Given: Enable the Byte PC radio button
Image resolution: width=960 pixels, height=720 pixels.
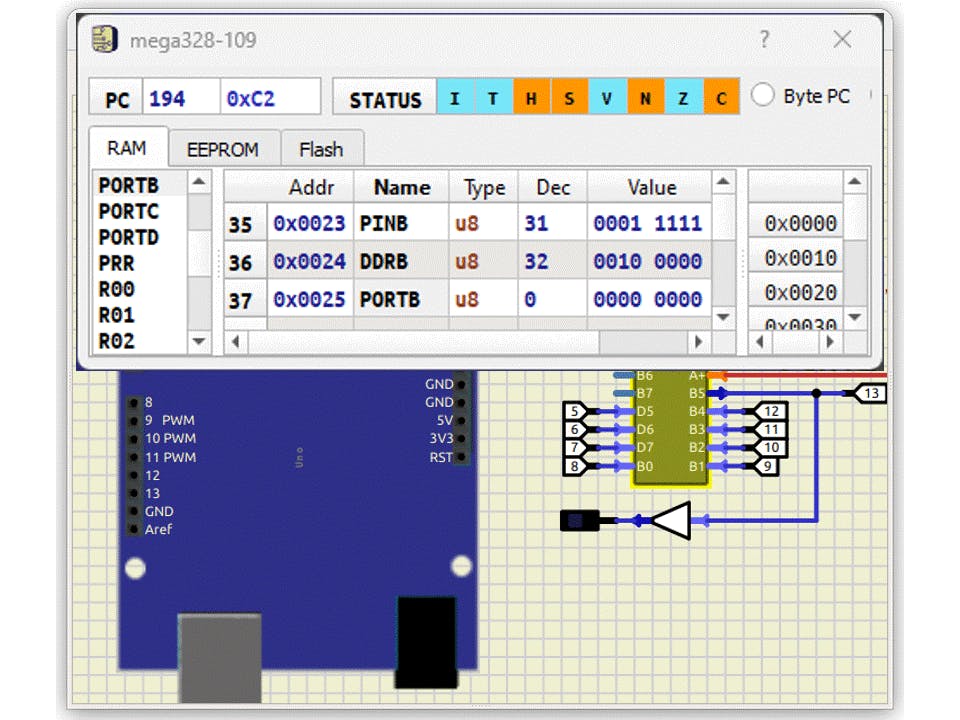Looking at the screenshot, I should coord(763,96).
